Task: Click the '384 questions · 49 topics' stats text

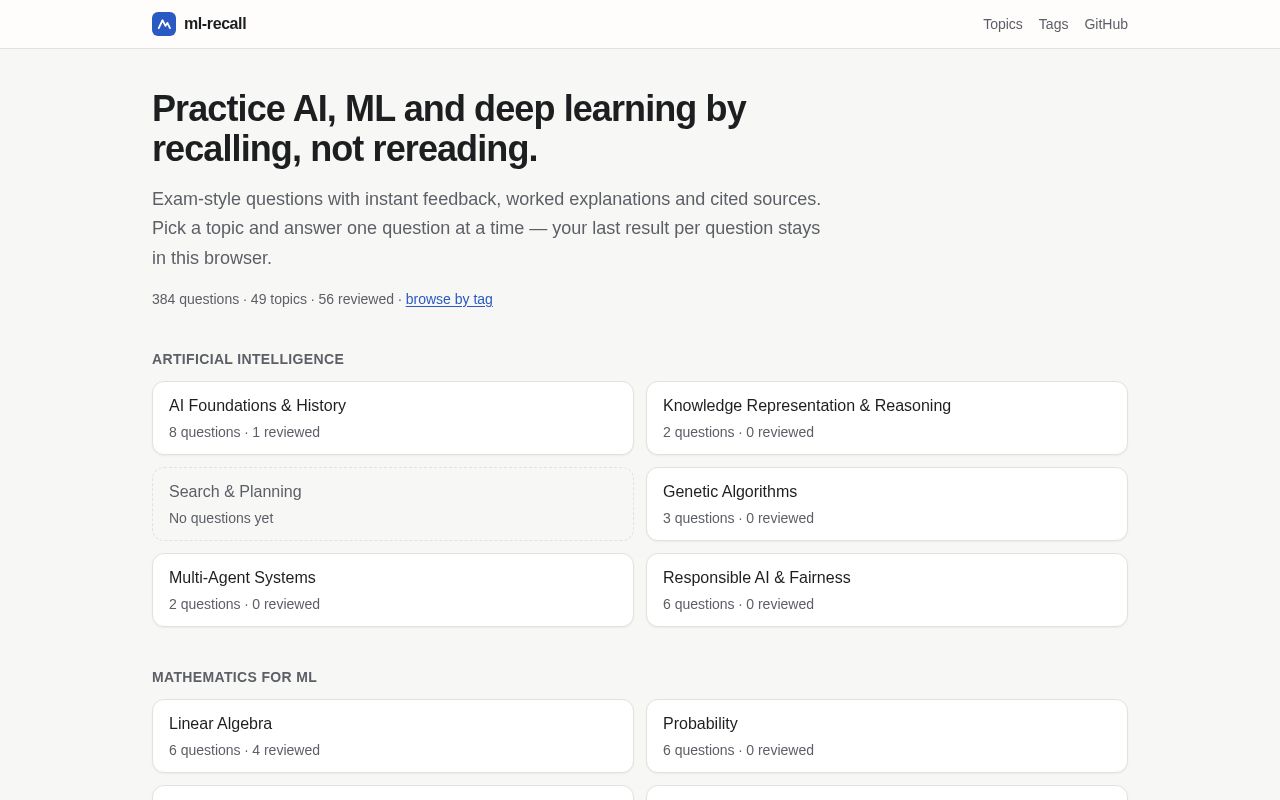Action: (x=229, y=299)
